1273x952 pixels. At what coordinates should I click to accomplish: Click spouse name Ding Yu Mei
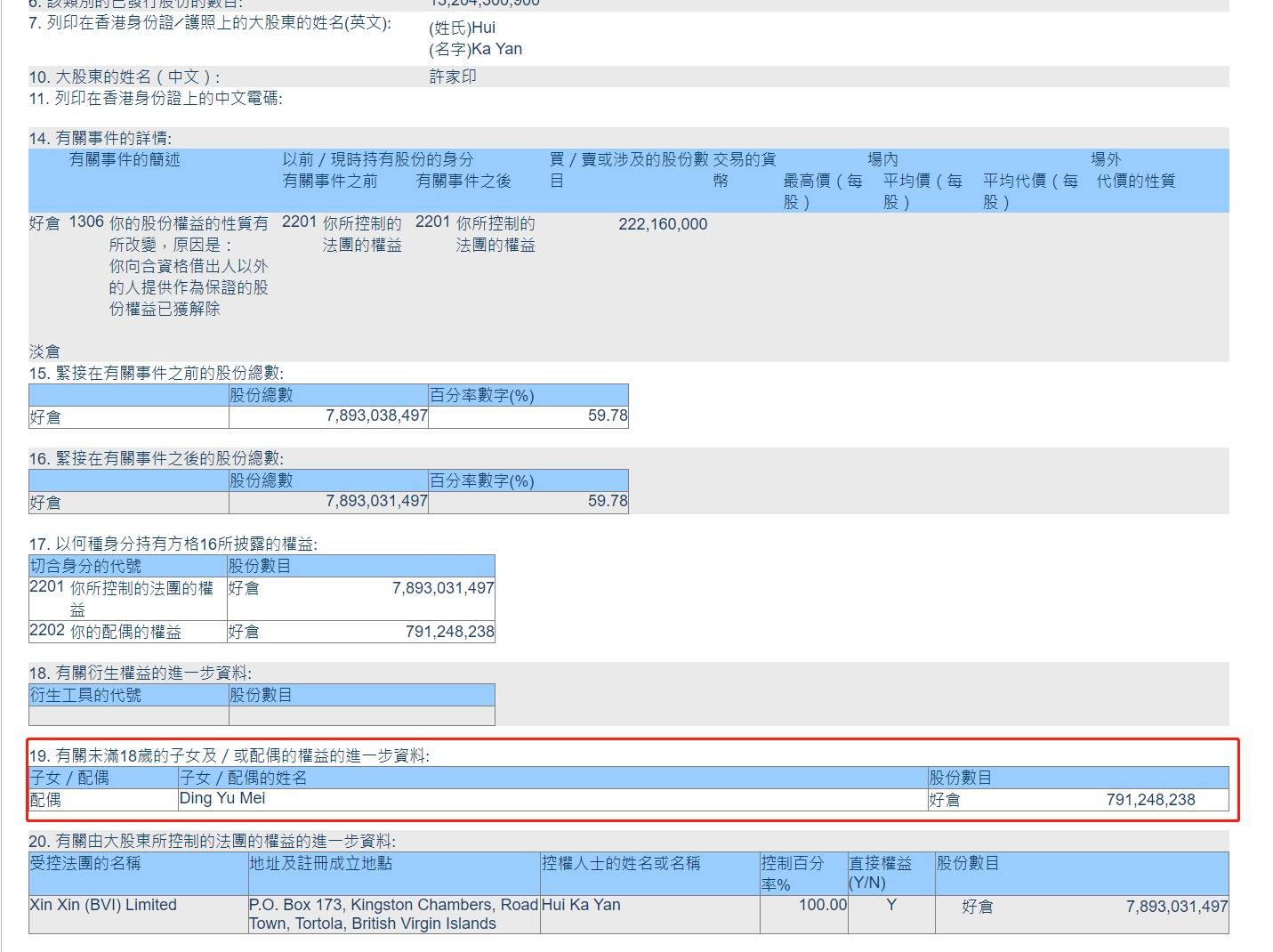[222, 798]
